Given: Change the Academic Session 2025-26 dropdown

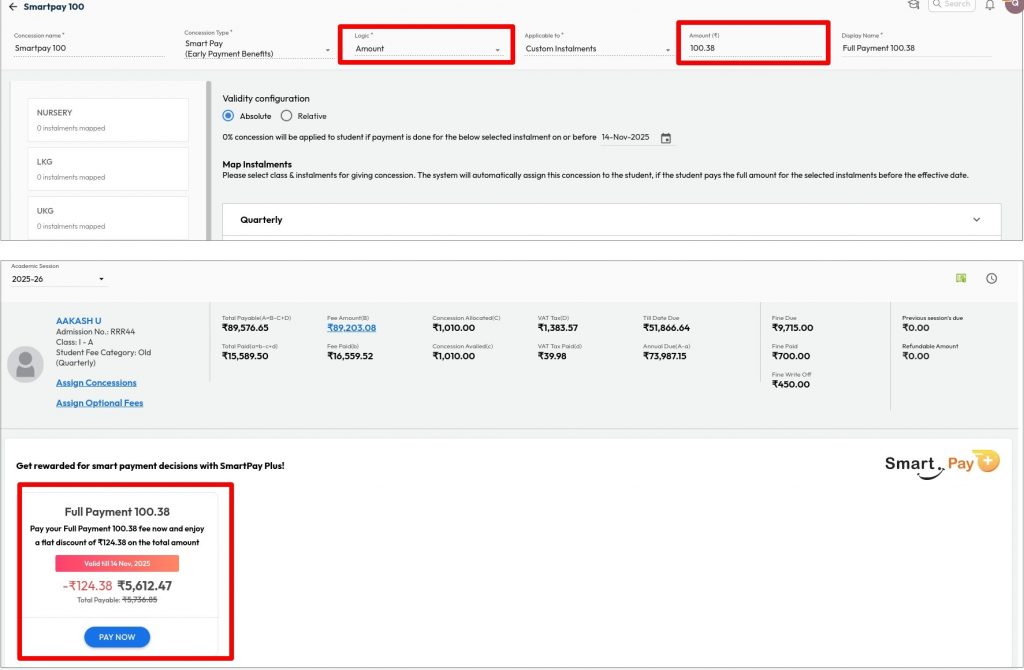Looking at the screenshot, I should click(59, 280).
